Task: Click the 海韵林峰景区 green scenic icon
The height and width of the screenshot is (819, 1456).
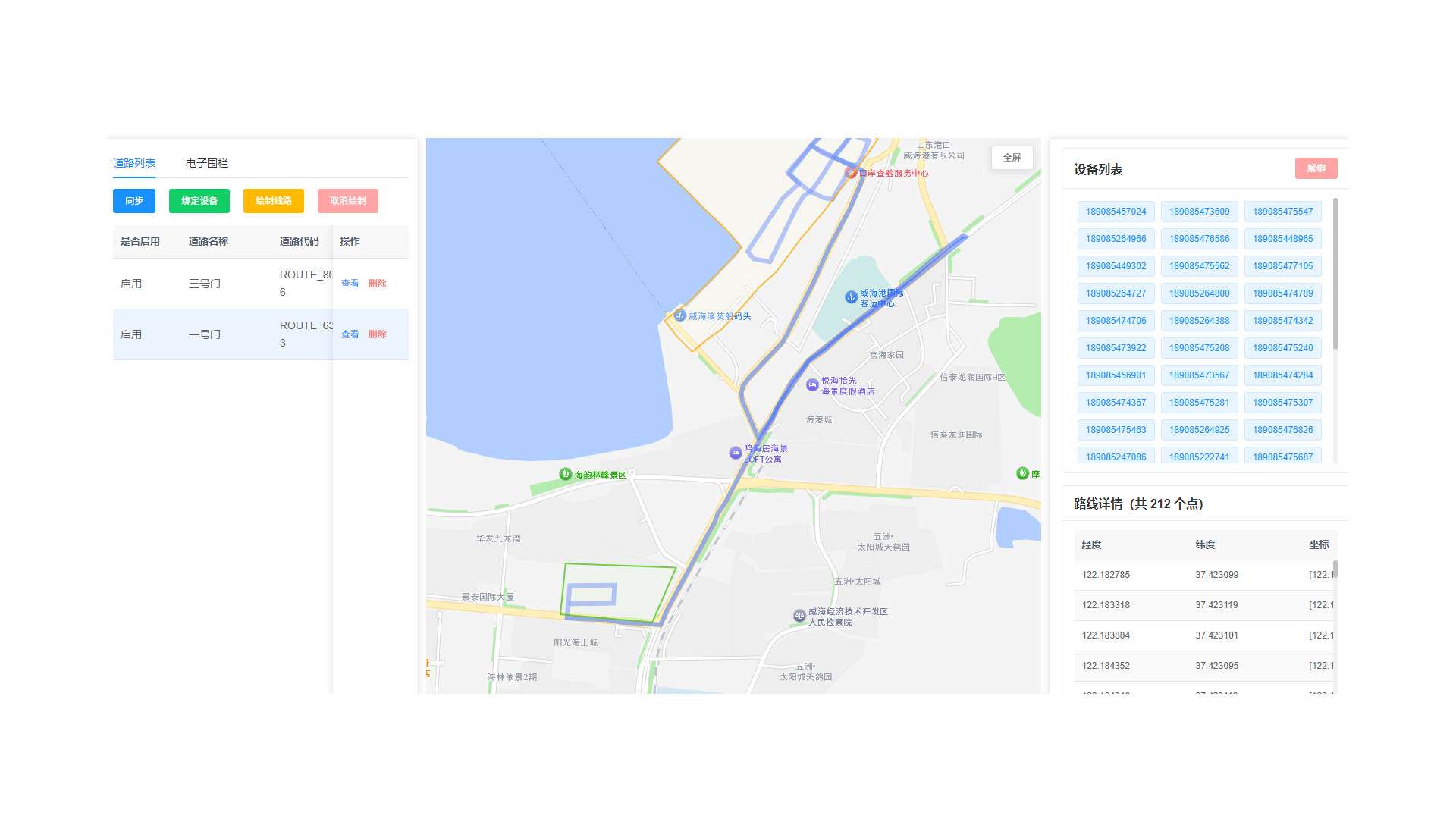Action: (565, 474)
